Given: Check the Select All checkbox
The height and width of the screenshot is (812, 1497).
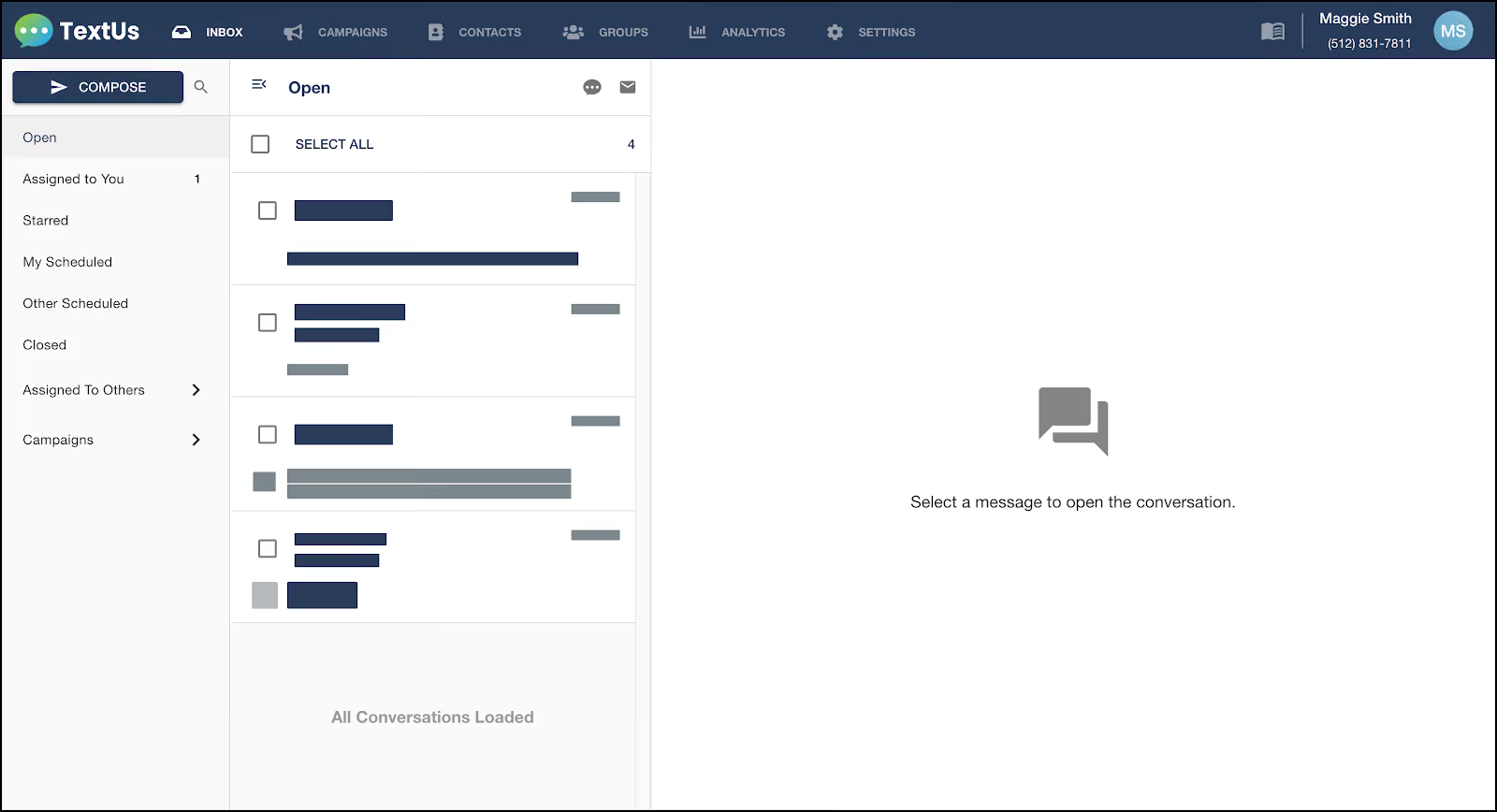Looking at the screenshot, I should [260, 144].
